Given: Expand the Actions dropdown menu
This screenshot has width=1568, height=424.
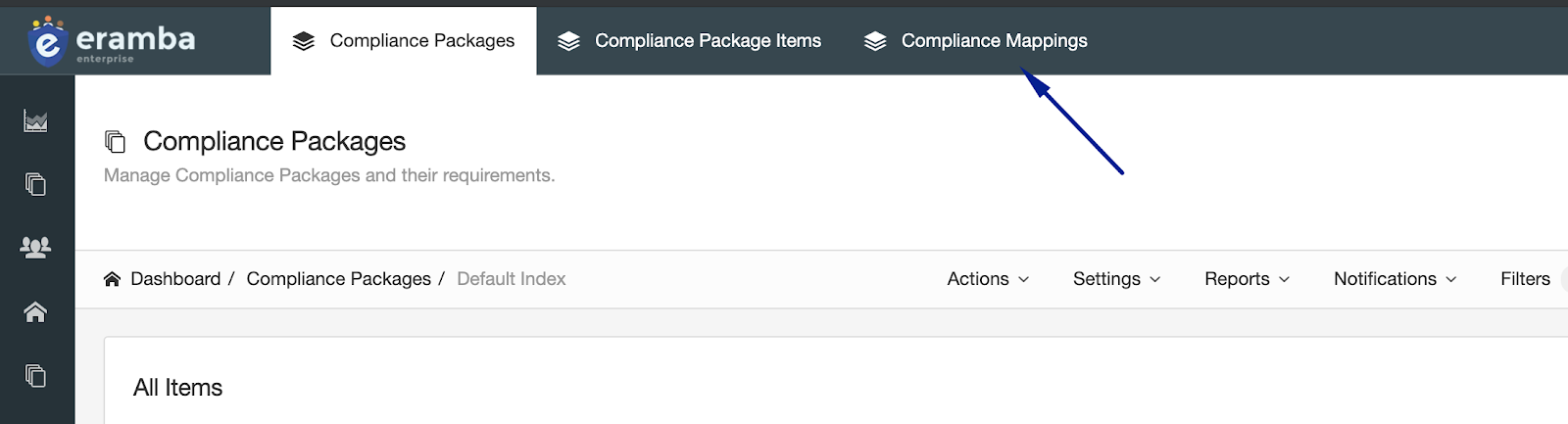Looking at the screenshot, I should 988,279.
